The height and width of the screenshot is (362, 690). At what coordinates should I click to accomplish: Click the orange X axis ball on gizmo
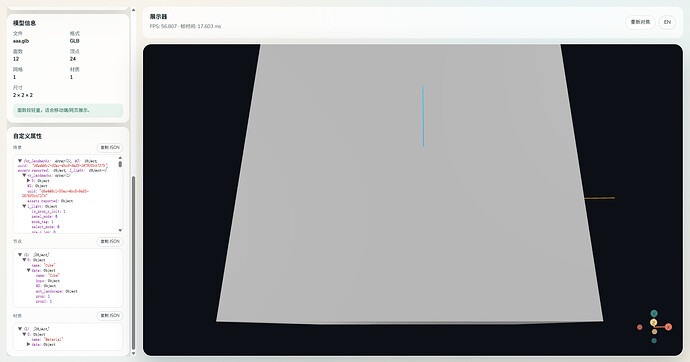point(668,327)
